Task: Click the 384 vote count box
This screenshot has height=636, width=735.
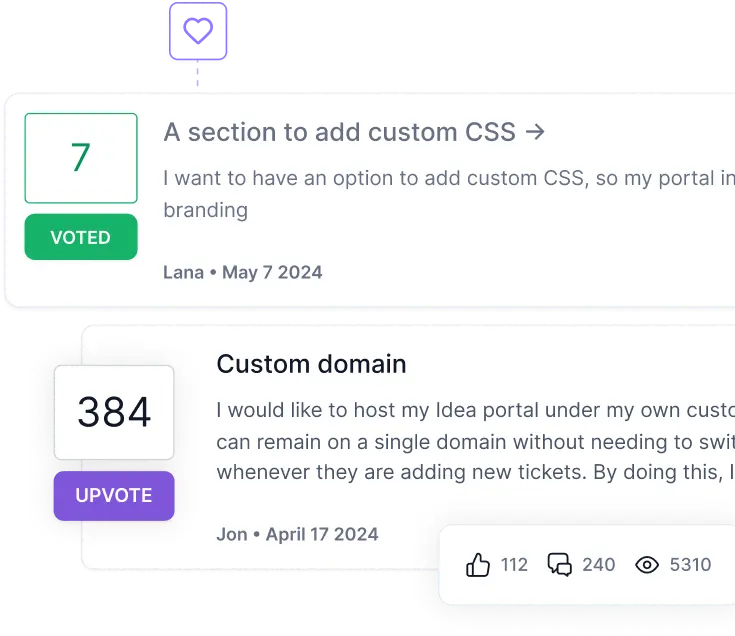Action: pos(114,412)
